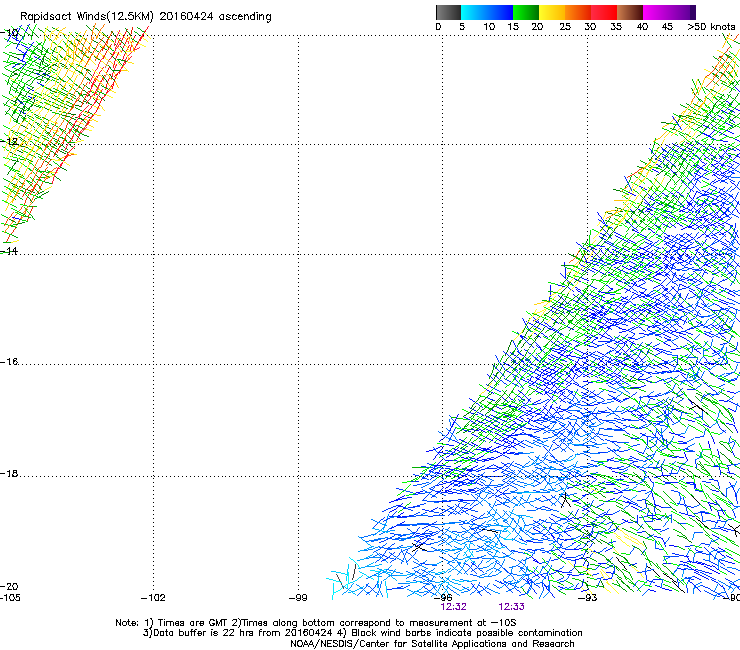This screenshot has height=650, width=740.
Task: Click the green 15-20 knots legend segment
Action: [x=526, y=12]
